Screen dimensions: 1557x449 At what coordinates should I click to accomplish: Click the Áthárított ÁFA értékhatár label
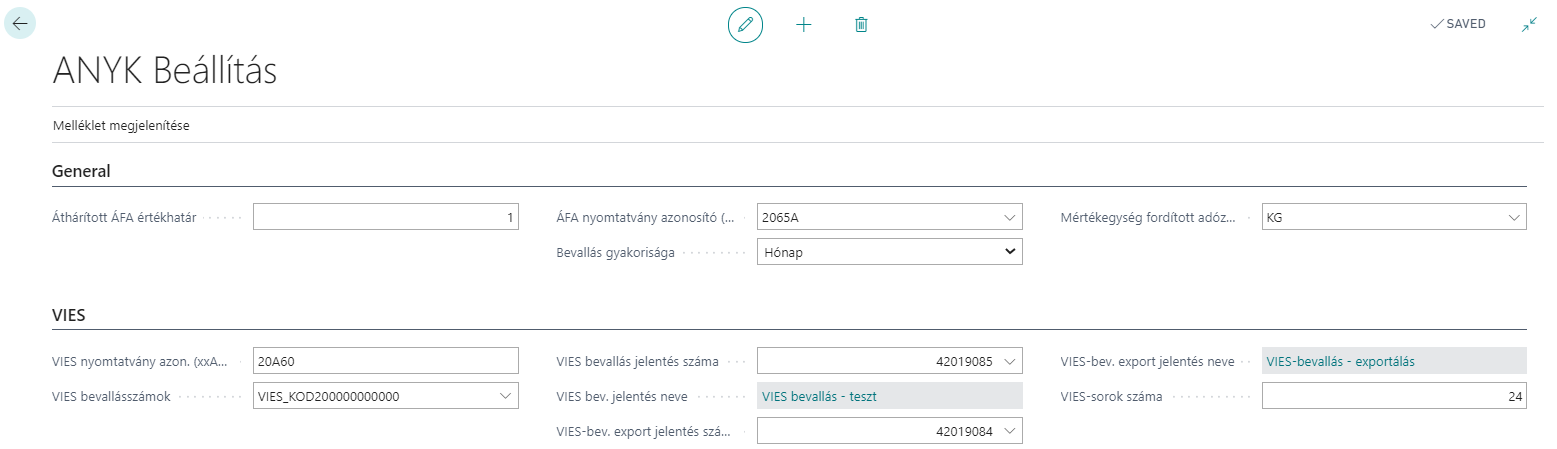pos(124,217)
